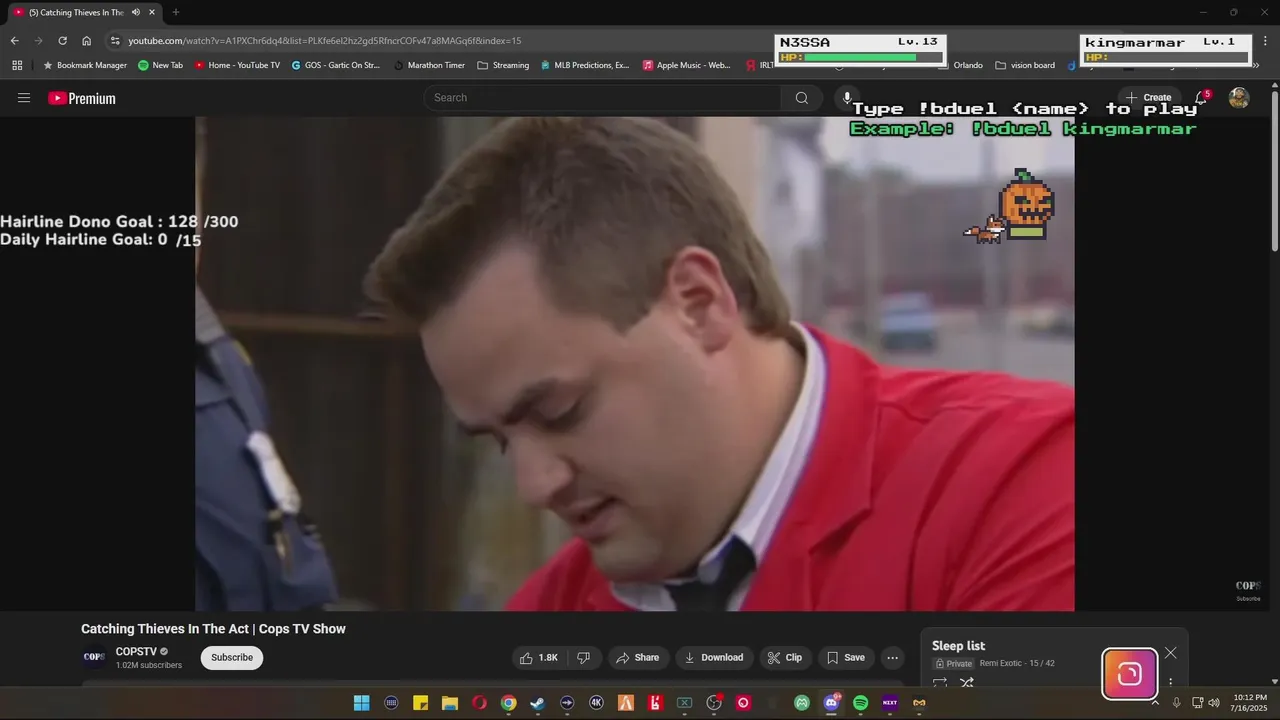
Task: Open Sticky Notes from the taskbar
Action: coord(421,703)
